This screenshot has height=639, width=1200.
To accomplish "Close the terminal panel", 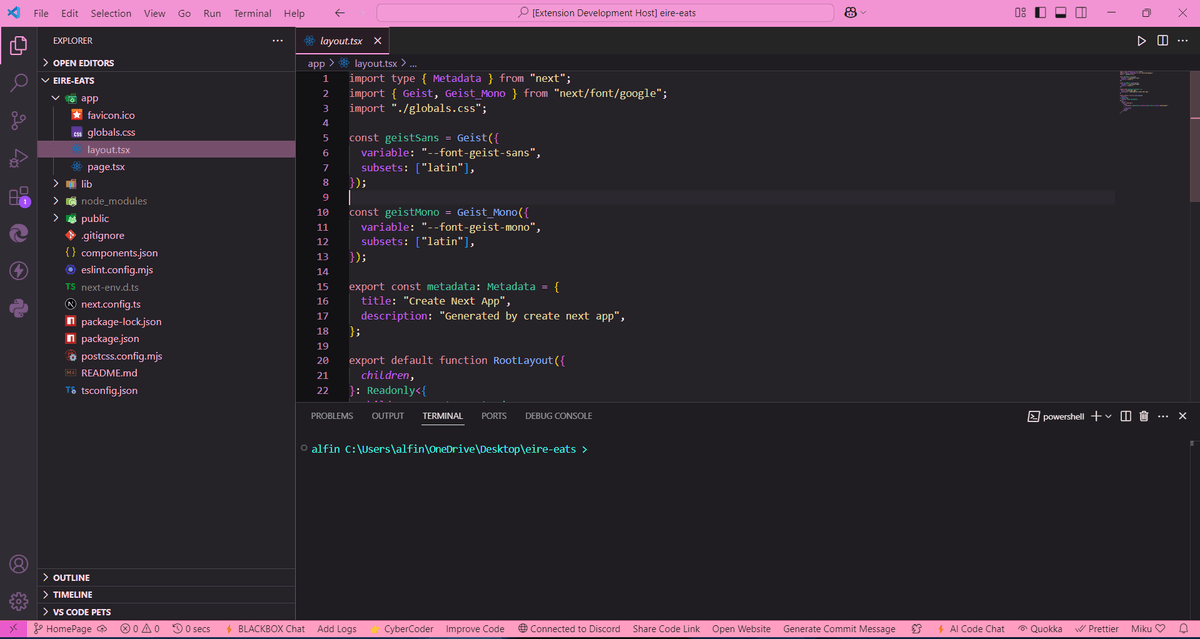I will [1182, 416].
